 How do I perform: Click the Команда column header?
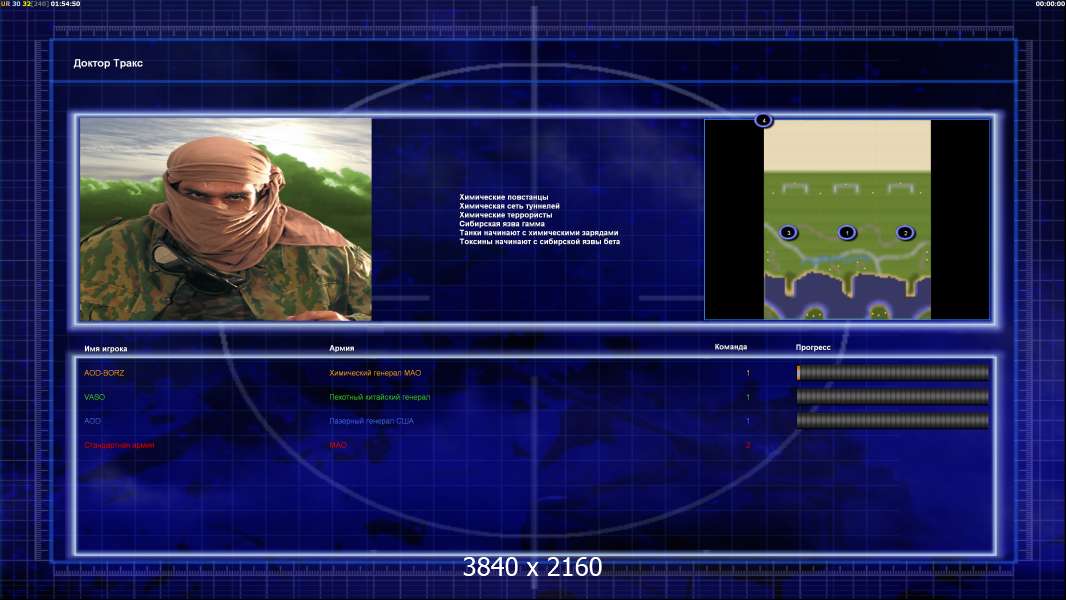[x=731, y=347]
